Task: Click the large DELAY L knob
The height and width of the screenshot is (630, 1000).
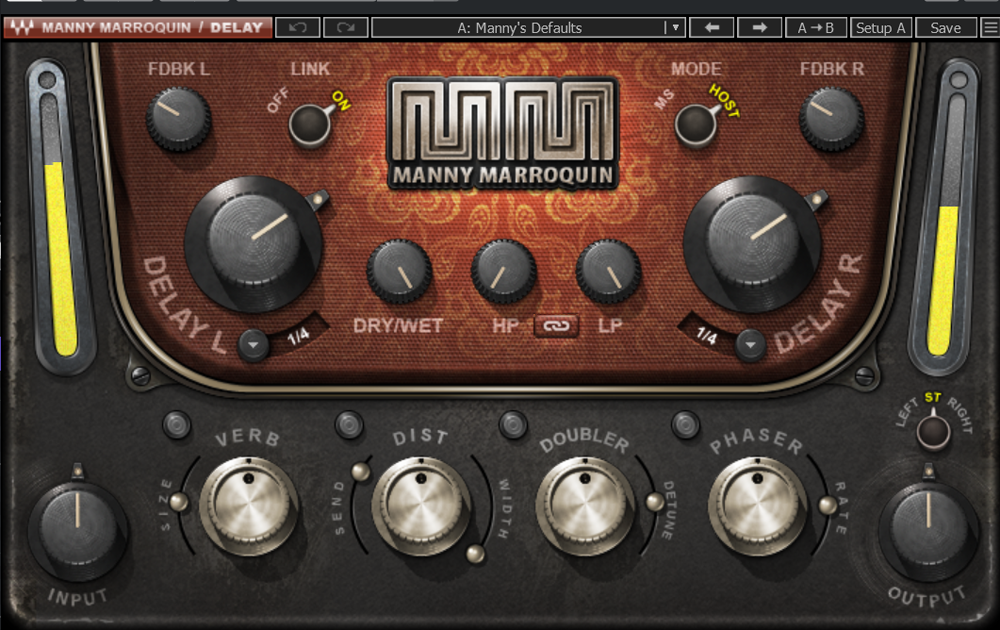Action: point(254,243)
